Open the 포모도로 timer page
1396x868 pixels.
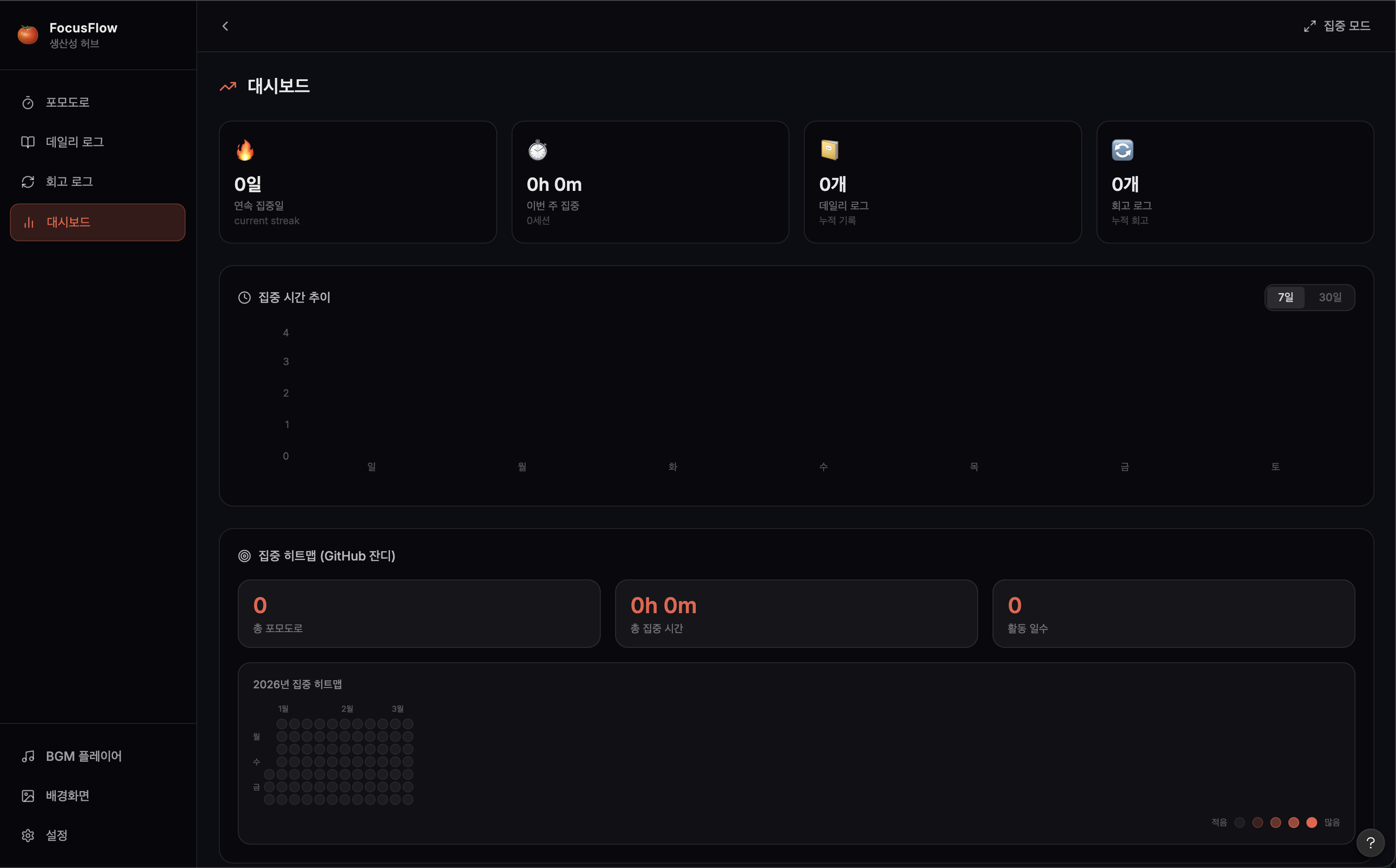pyautogui.click(x=67, y=102)
